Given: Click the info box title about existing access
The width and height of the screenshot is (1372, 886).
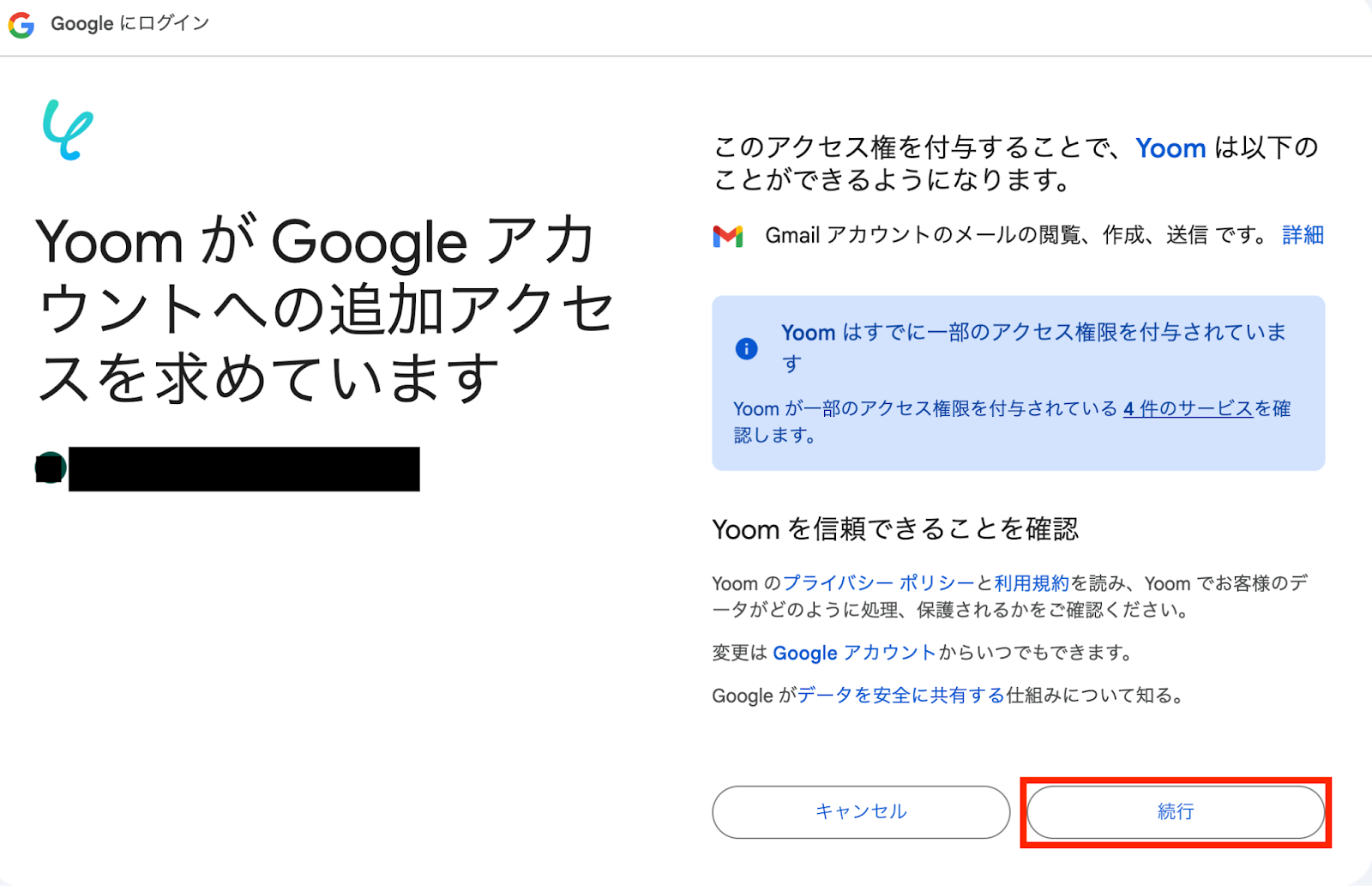Looking at the screenshot, I should (x=1033, y=333).
